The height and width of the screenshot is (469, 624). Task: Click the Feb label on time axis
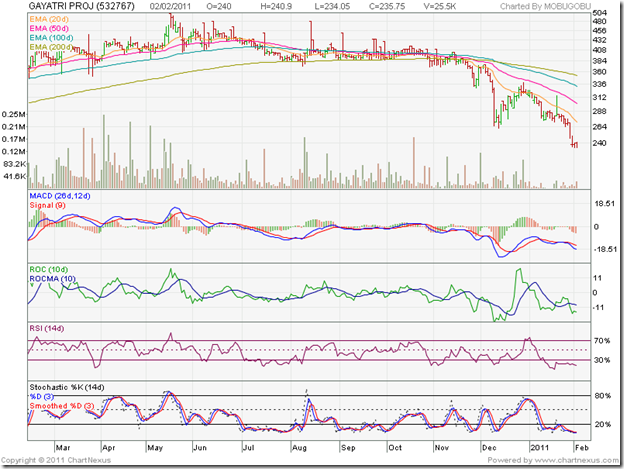click(x=582, y=448)
